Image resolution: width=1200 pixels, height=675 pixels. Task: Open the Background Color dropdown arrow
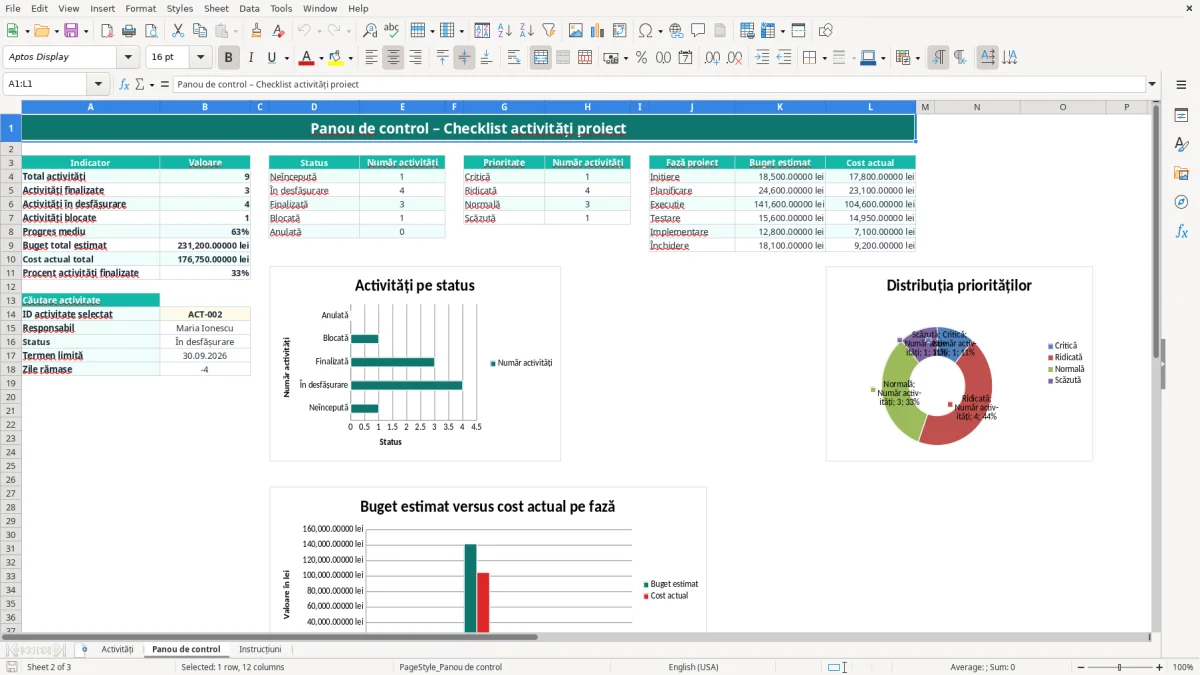[350, 58]
